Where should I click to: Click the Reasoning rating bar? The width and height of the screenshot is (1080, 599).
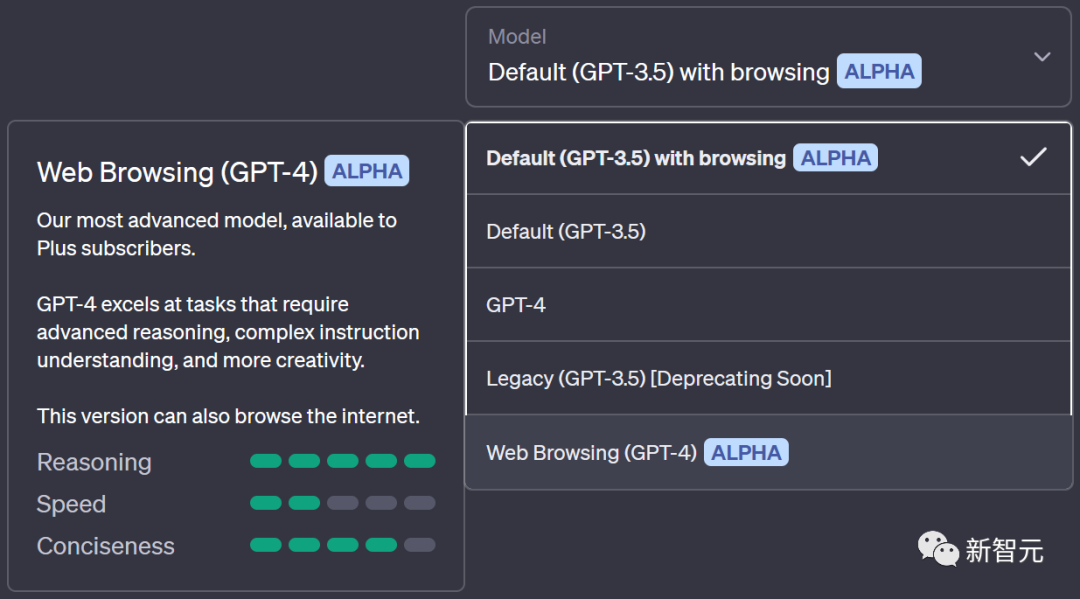click(x=342, y=461)
